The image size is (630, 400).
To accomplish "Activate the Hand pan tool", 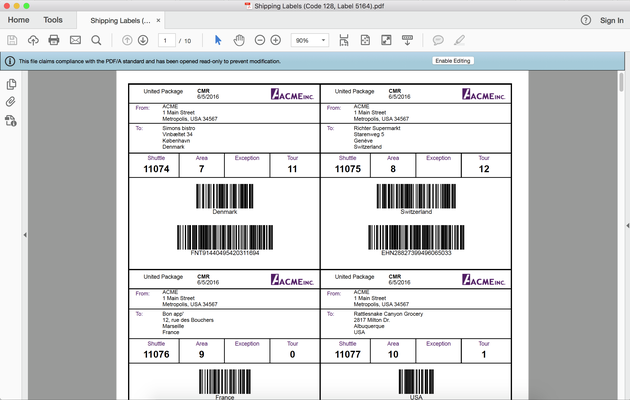I will coord(239,40).
